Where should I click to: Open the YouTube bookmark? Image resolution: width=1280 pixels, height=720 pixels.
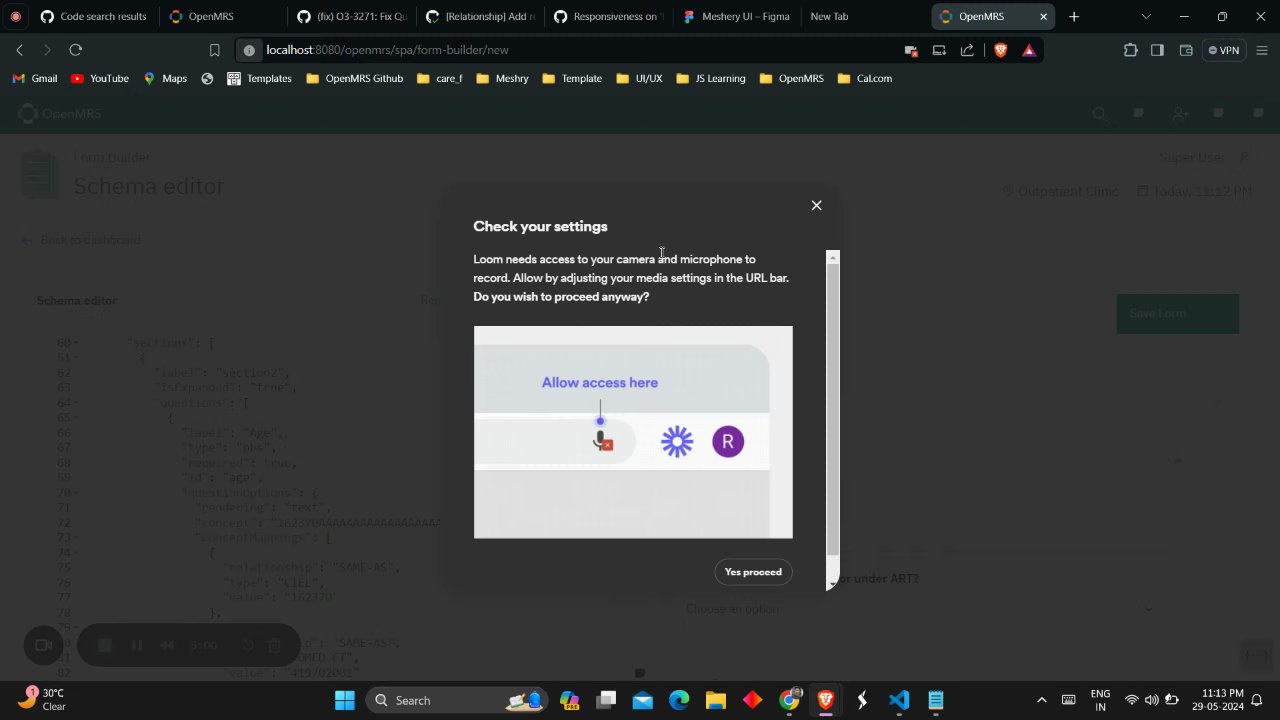[100, 78]
